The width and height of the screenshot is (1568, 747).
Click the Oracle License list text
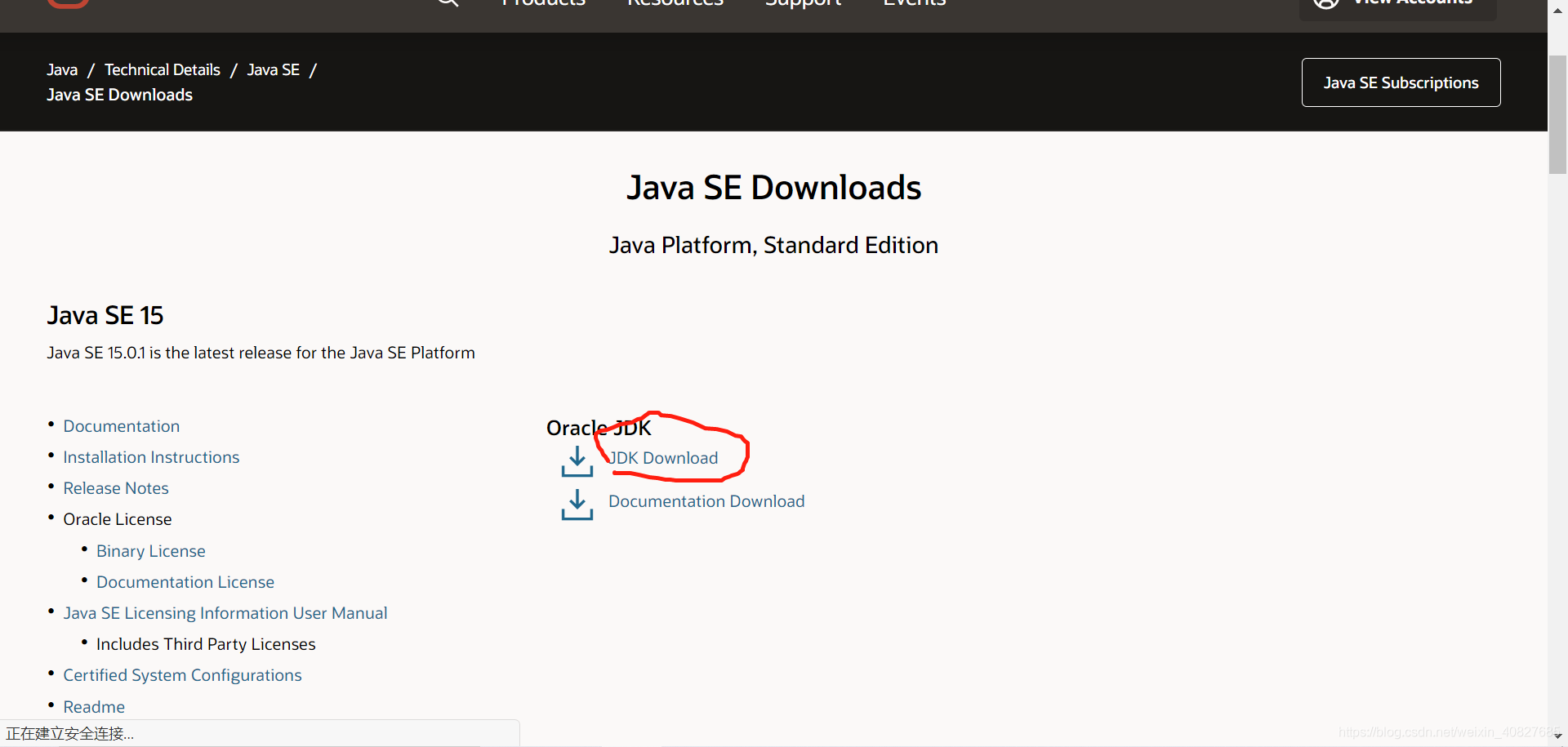click(x=118, y=519)
